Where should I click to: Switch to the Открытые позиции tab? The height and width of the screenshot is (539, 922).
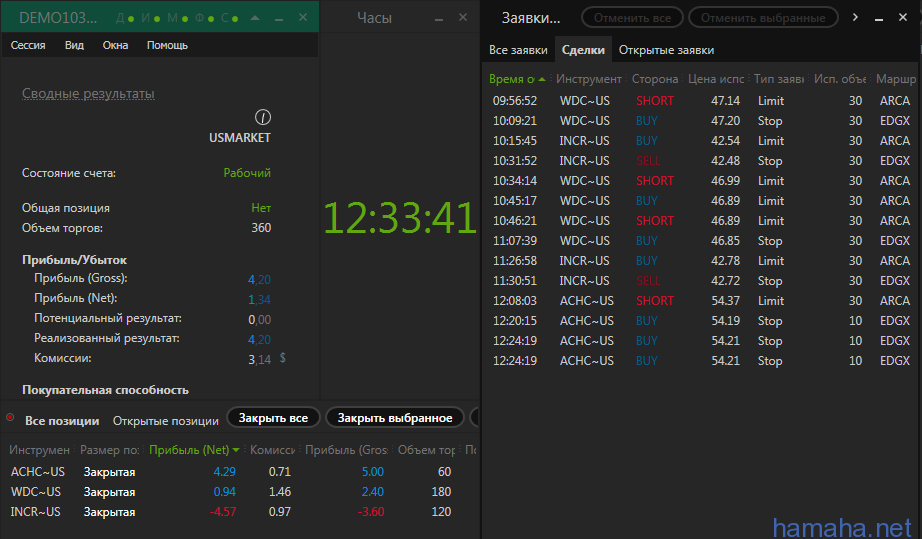[x=166, y=421]
